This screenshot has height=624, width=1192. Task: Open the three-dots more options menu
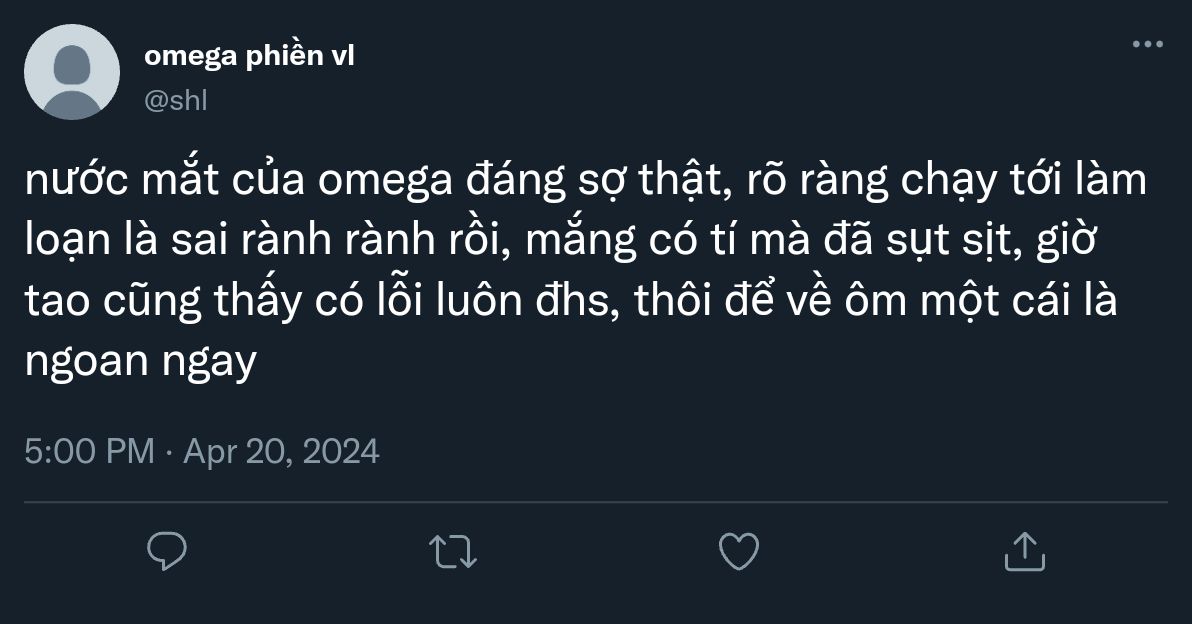point(1148,44)
